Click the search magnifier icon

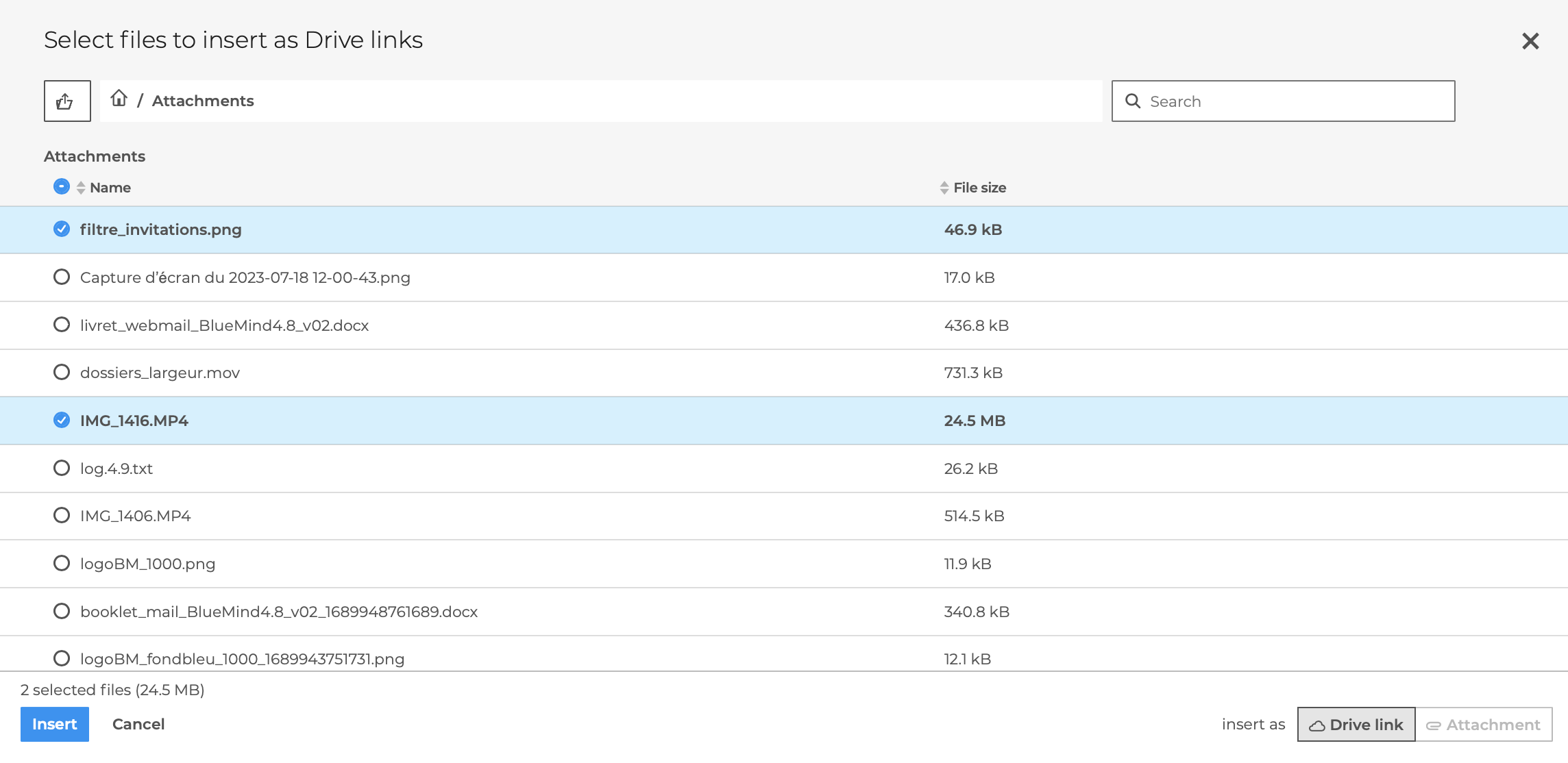point(1133,101)
